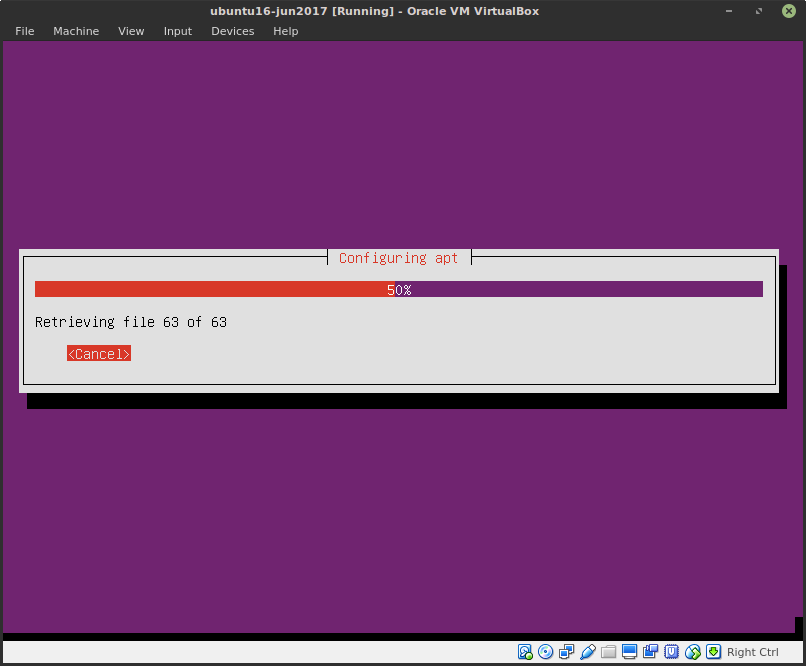This screenshot has width=806, height=666.
Task: Open the Devices menu
Action: tap(232, 31)
